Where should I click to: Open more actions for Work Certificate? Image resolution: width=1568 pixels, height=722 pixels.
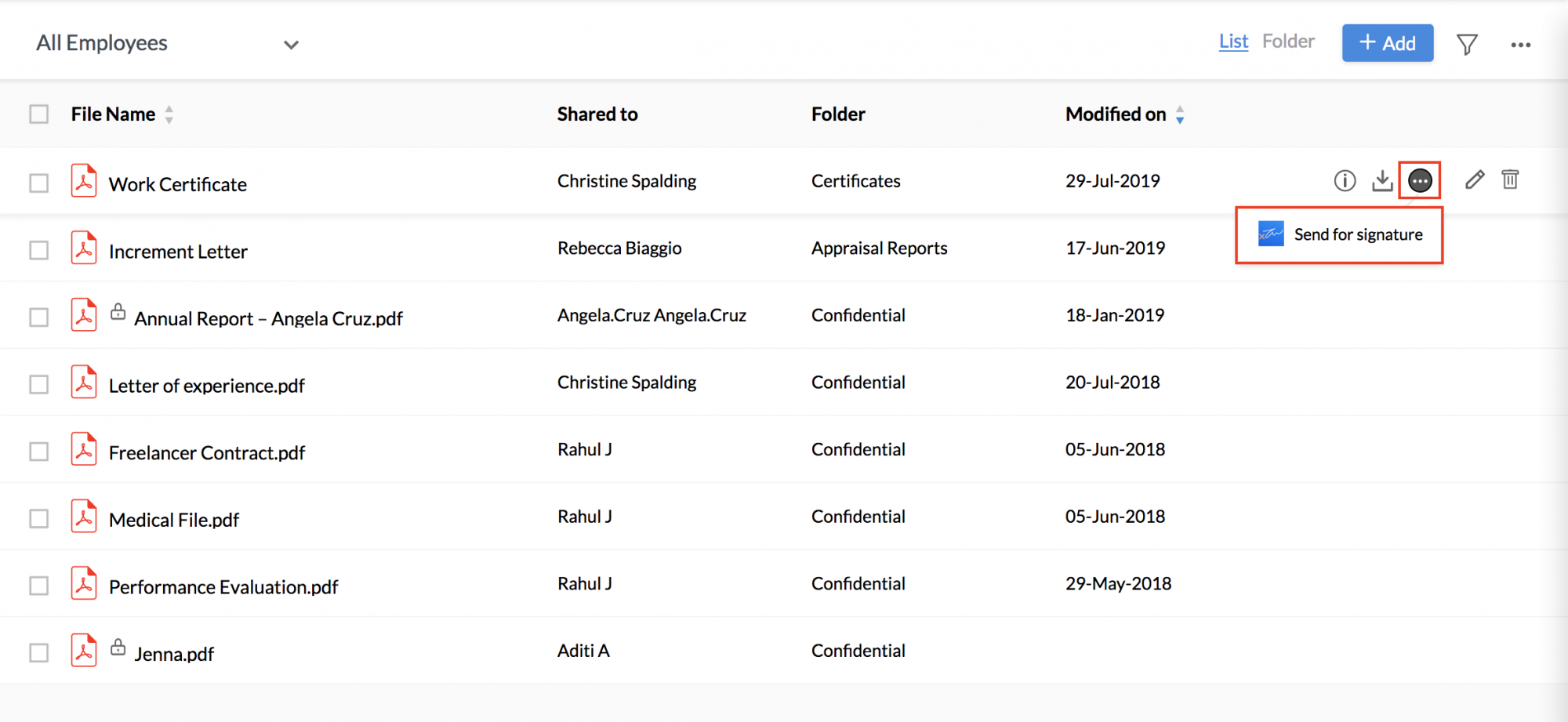coord(1420,181)
